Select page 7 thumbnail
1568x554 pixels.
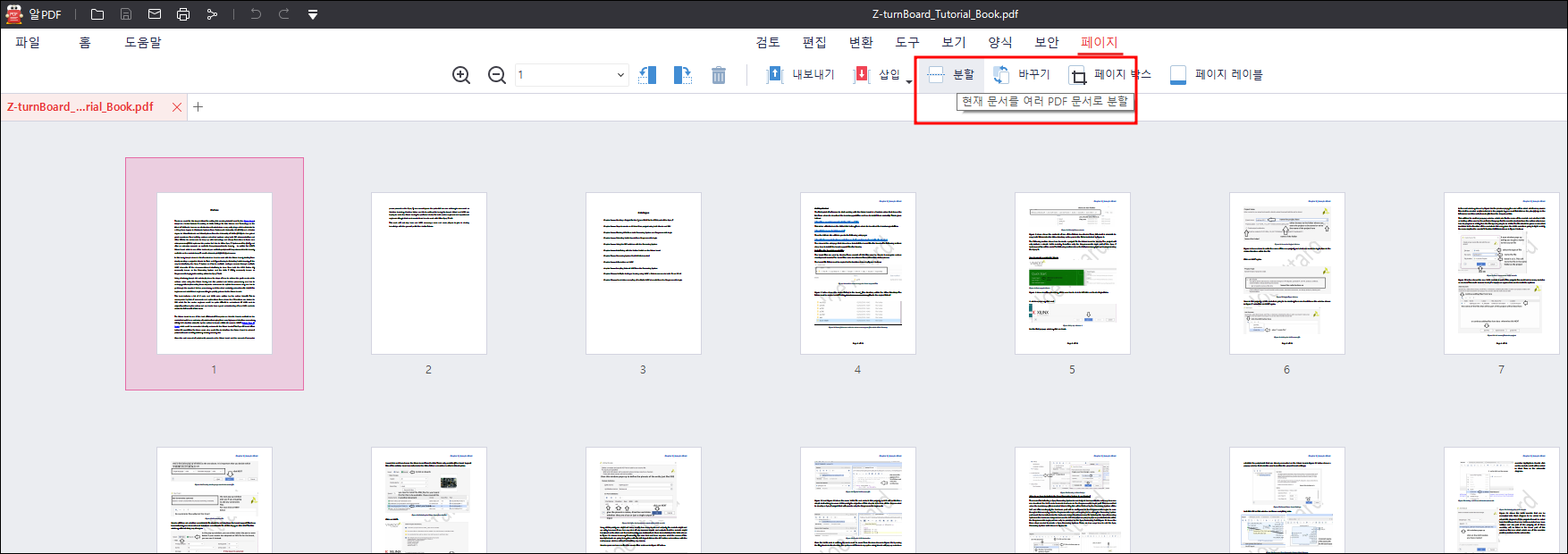[1502, 273]
